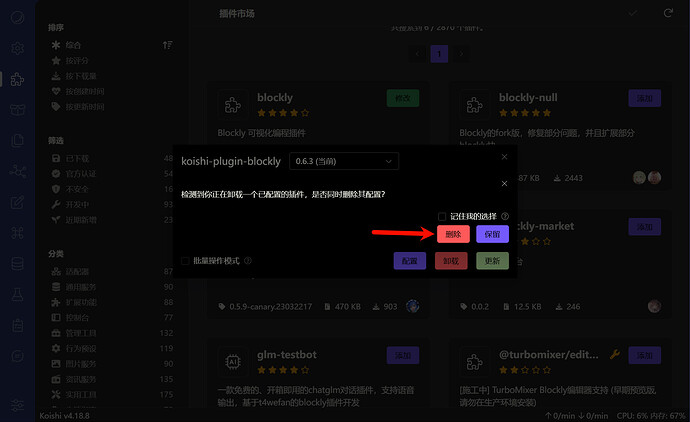Click help icon next to 批量操作模式

(248, 261)
